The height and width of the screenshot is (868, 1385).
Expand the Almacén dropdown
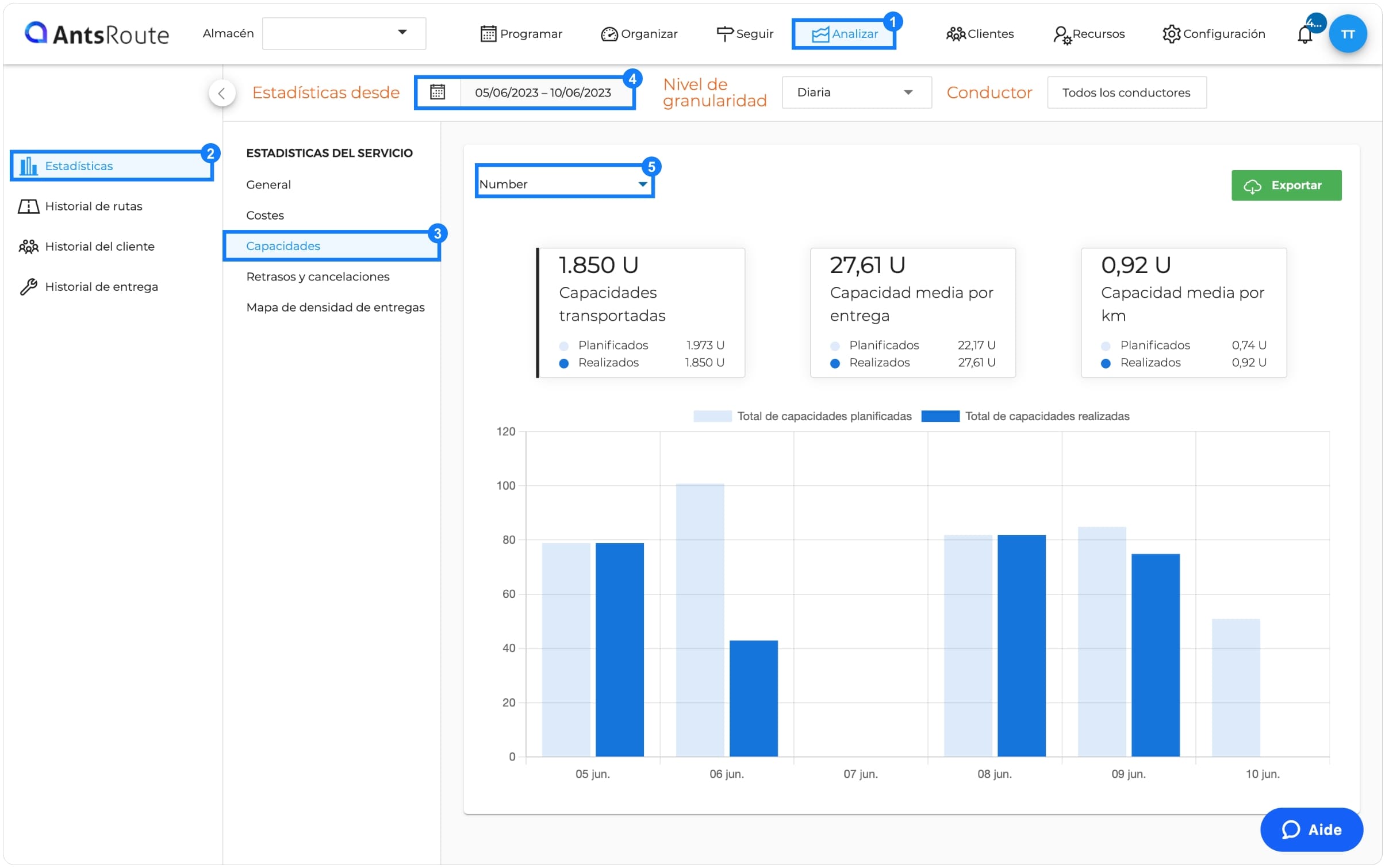click(x=344, y=33)
